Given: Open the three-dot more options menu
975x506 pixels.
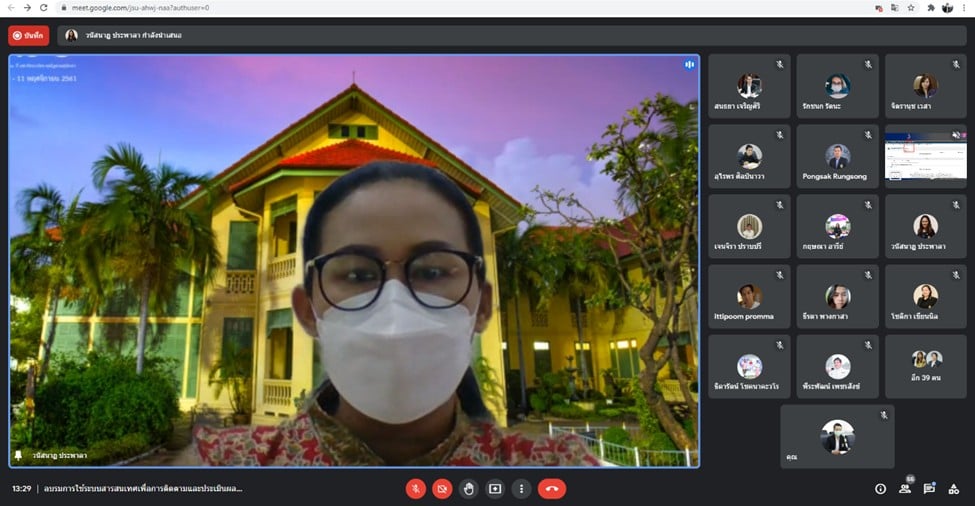Looking at the screenshot, I should (x=521, y=489).
